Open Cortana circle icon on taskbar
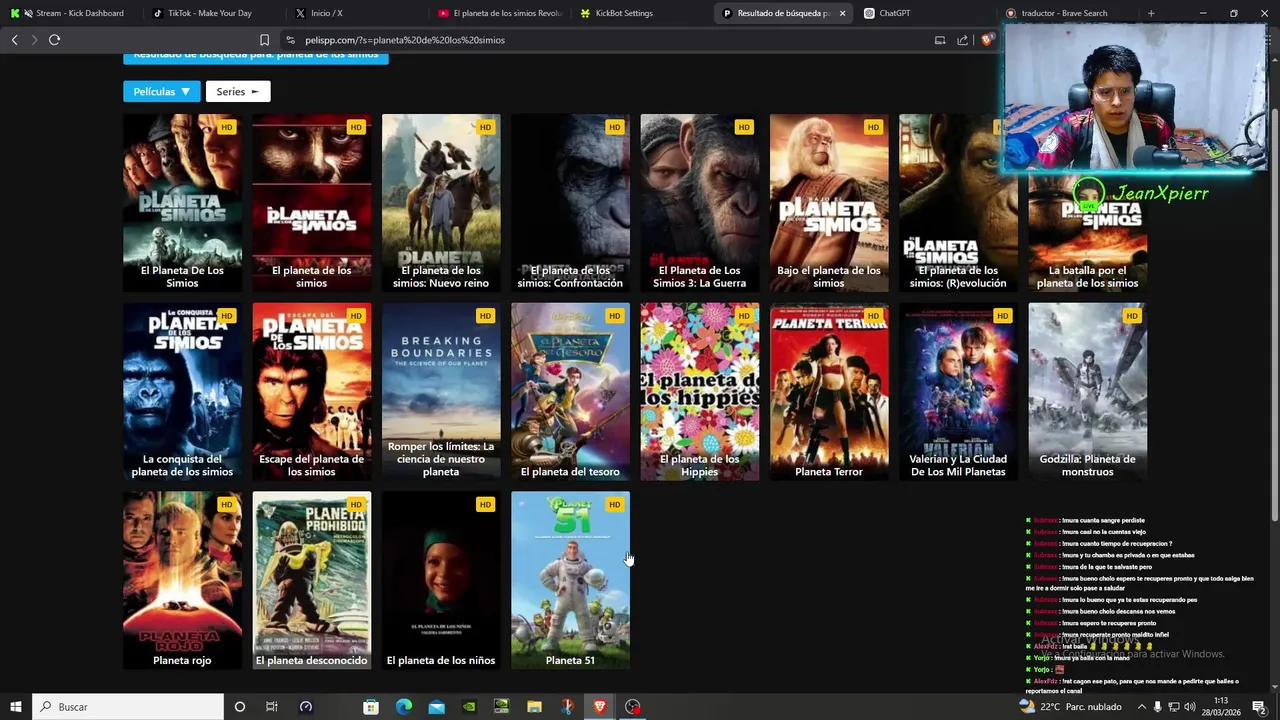The width and height of the screenshot is (1280, 720). (x=239, y=707)
